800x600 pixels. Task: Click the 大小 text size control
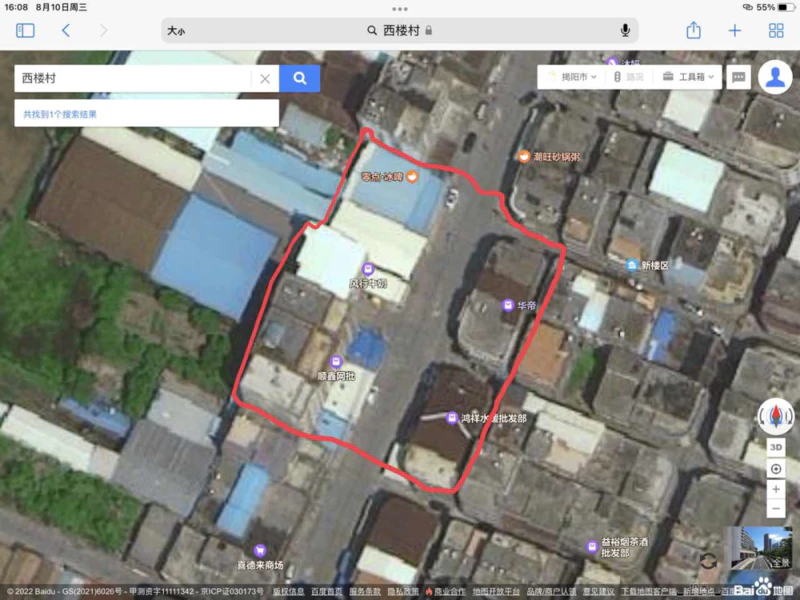point(176,31)
